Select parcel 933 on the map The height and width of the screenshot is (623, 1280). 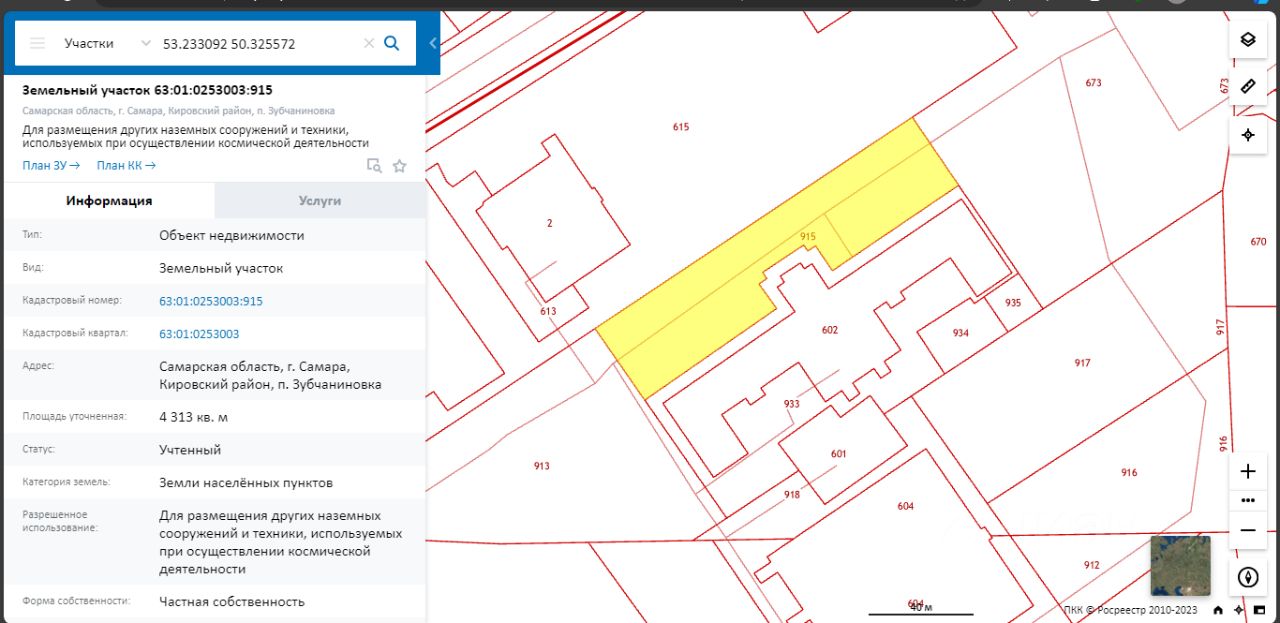point(791,404)
